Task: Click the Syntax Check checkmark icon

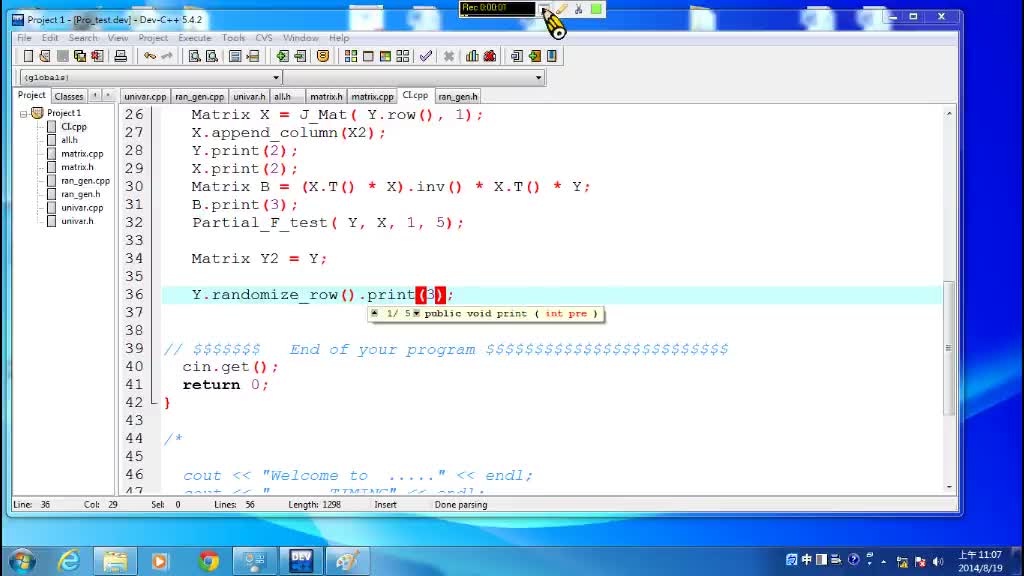Action: point(426,56)
